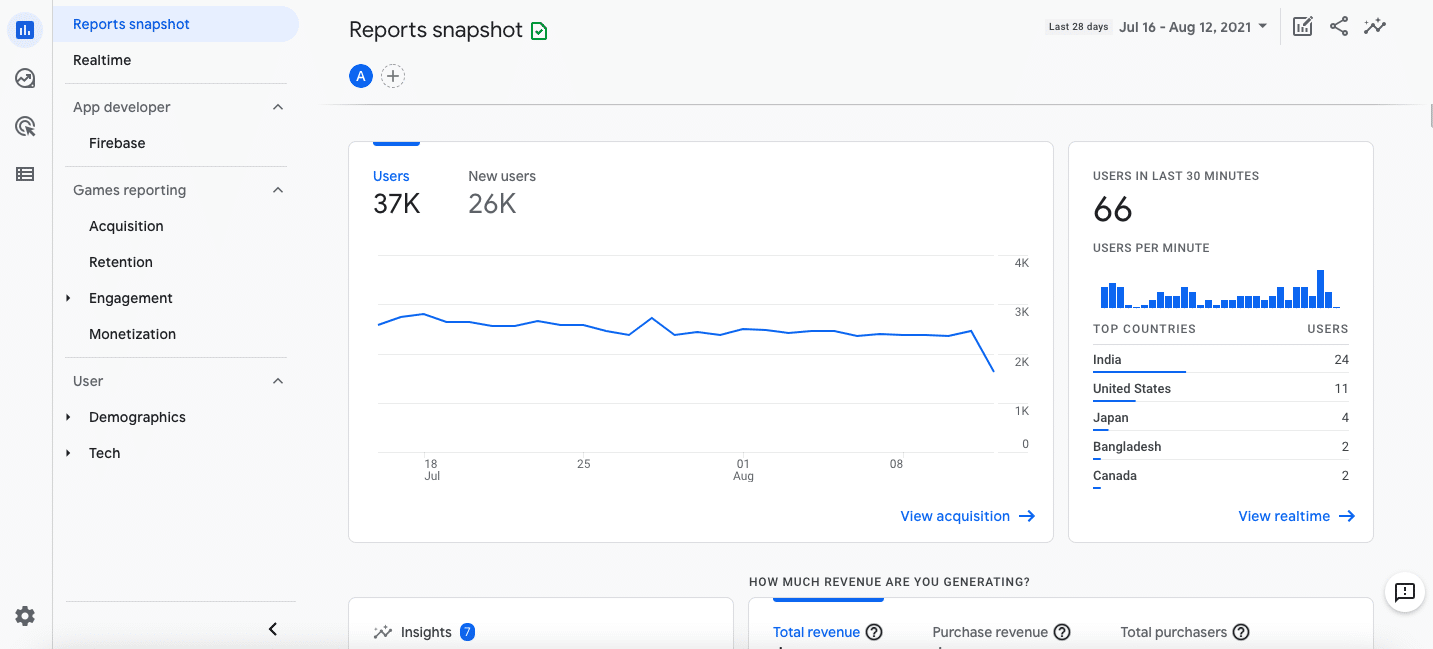The image size is (1433, 649).
Task: Add a comparison with plus icon
Action: point(393,76)
